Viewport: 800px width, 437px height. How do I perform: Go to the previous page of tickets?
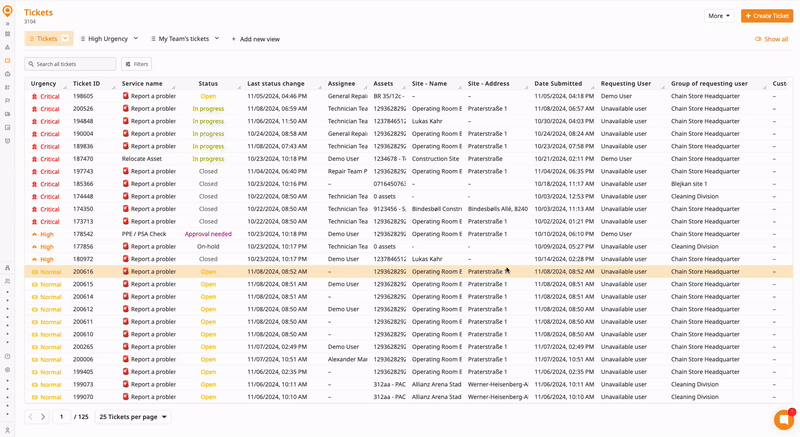(x=31, y=417)
